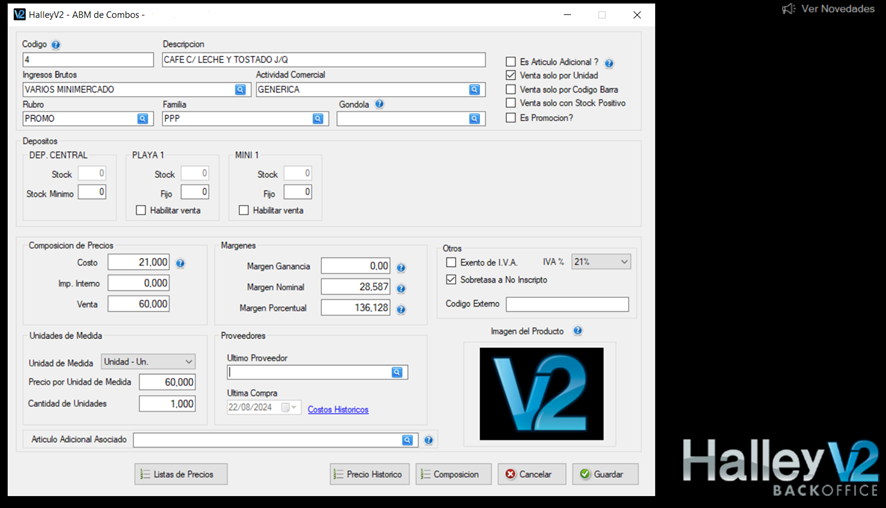Close the ABM de Combos window
This screenshot has width=886, height=508.
[x=637, y=15]
